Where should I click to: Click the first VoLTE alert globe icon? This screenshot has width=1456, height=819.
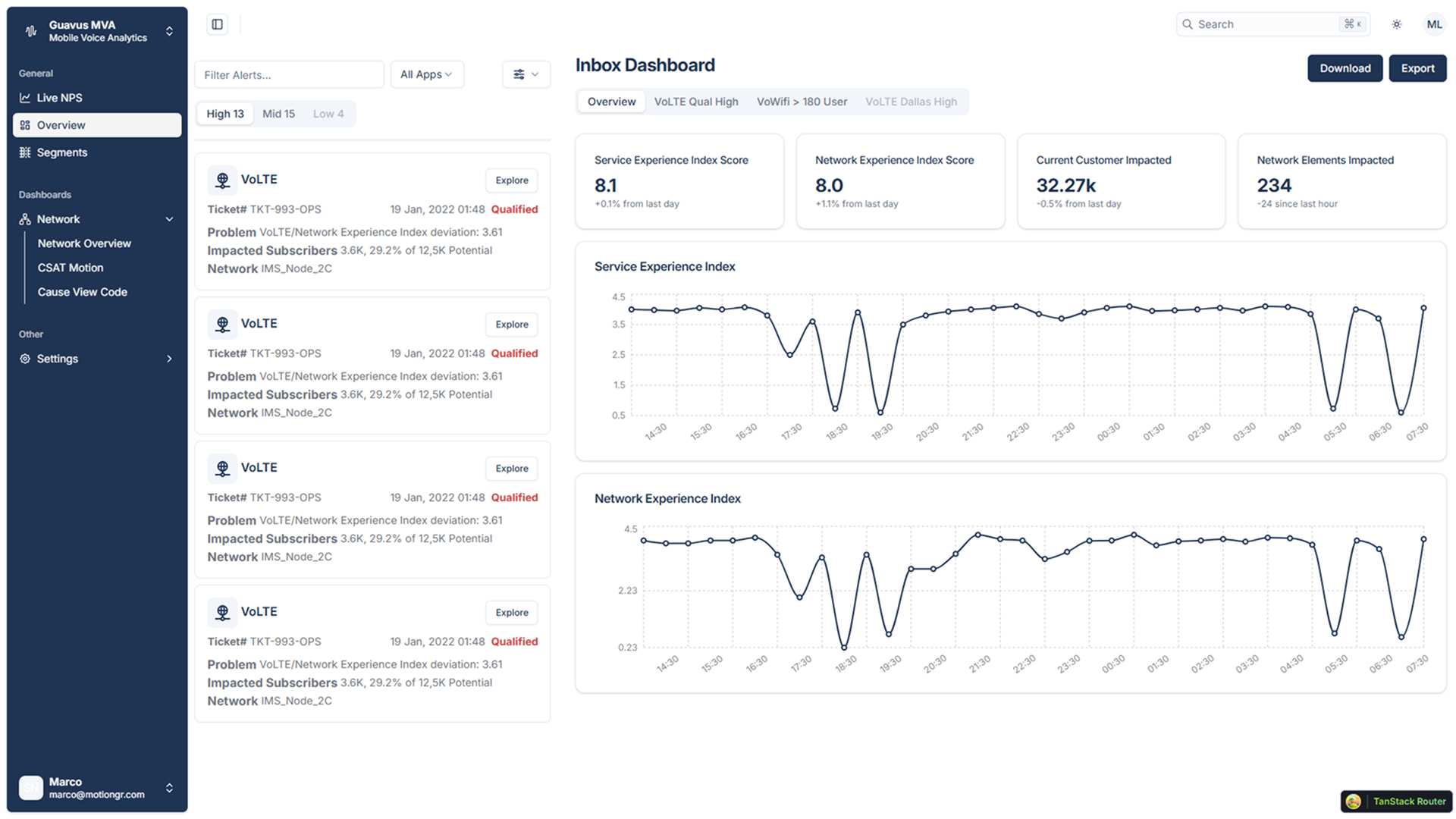pyautogui.click(x=222, y=180)
